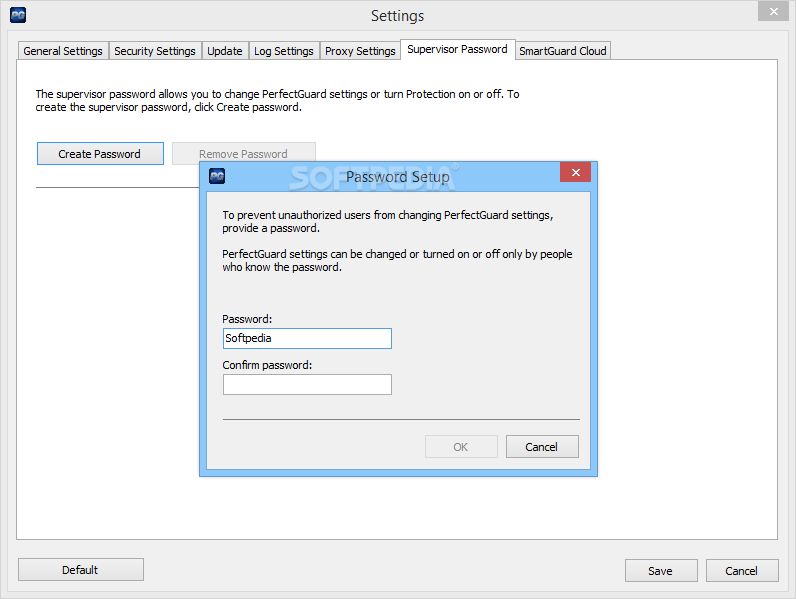The width and height of the screenshot is (796, 599).
Task: Click the "Password:" label
Action: pos(247,319)
